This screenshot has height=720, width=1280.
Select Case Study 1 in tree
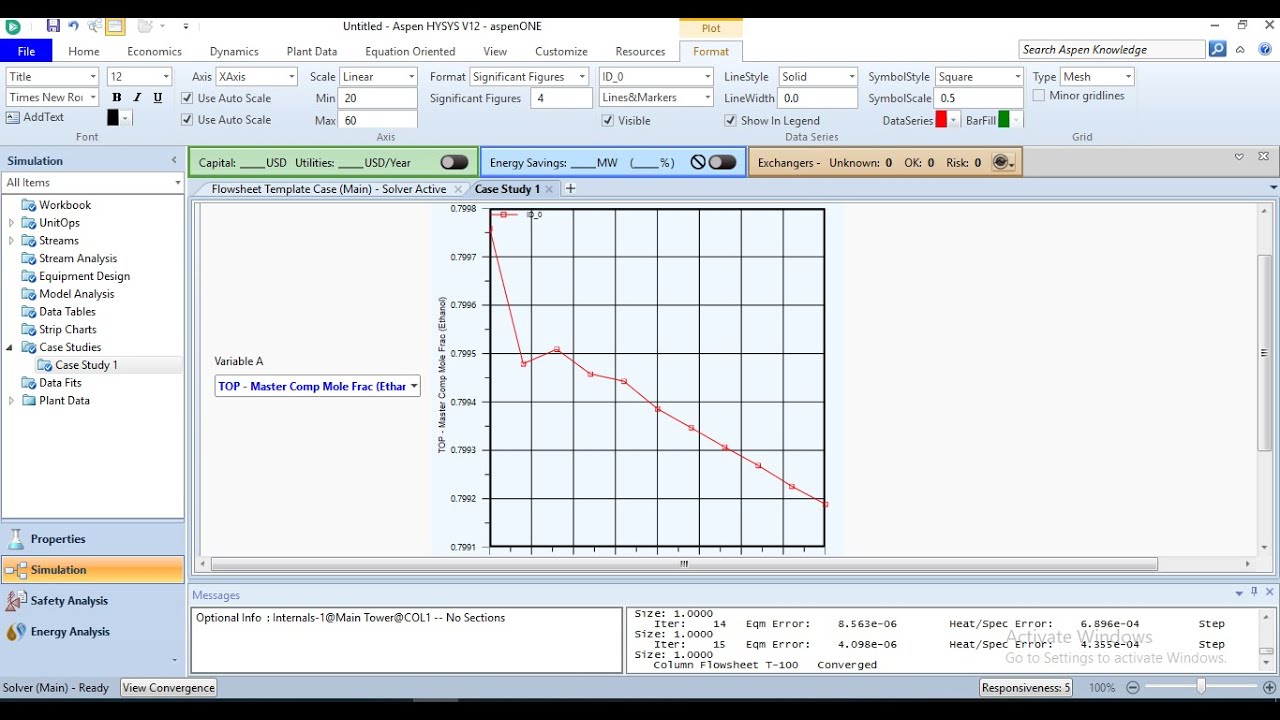[x=86, y=365]
